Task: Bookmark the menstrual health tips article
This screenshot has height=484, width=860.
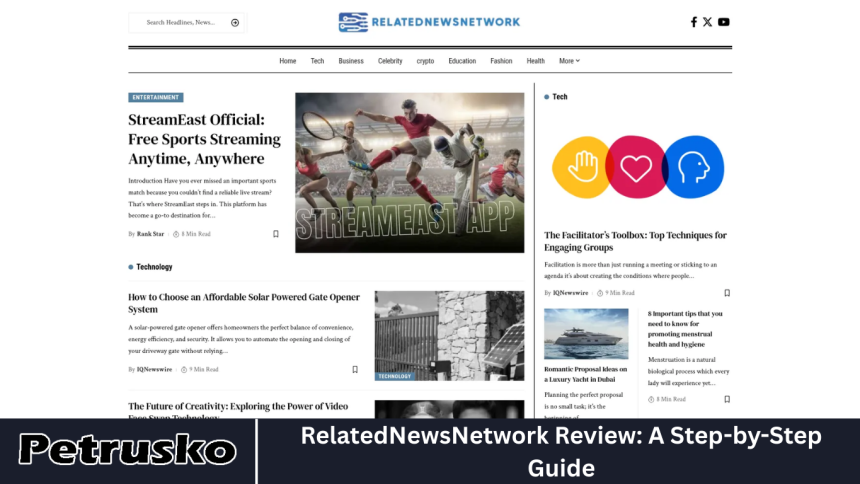Action: pyautogui.click(x=727, y=399)
